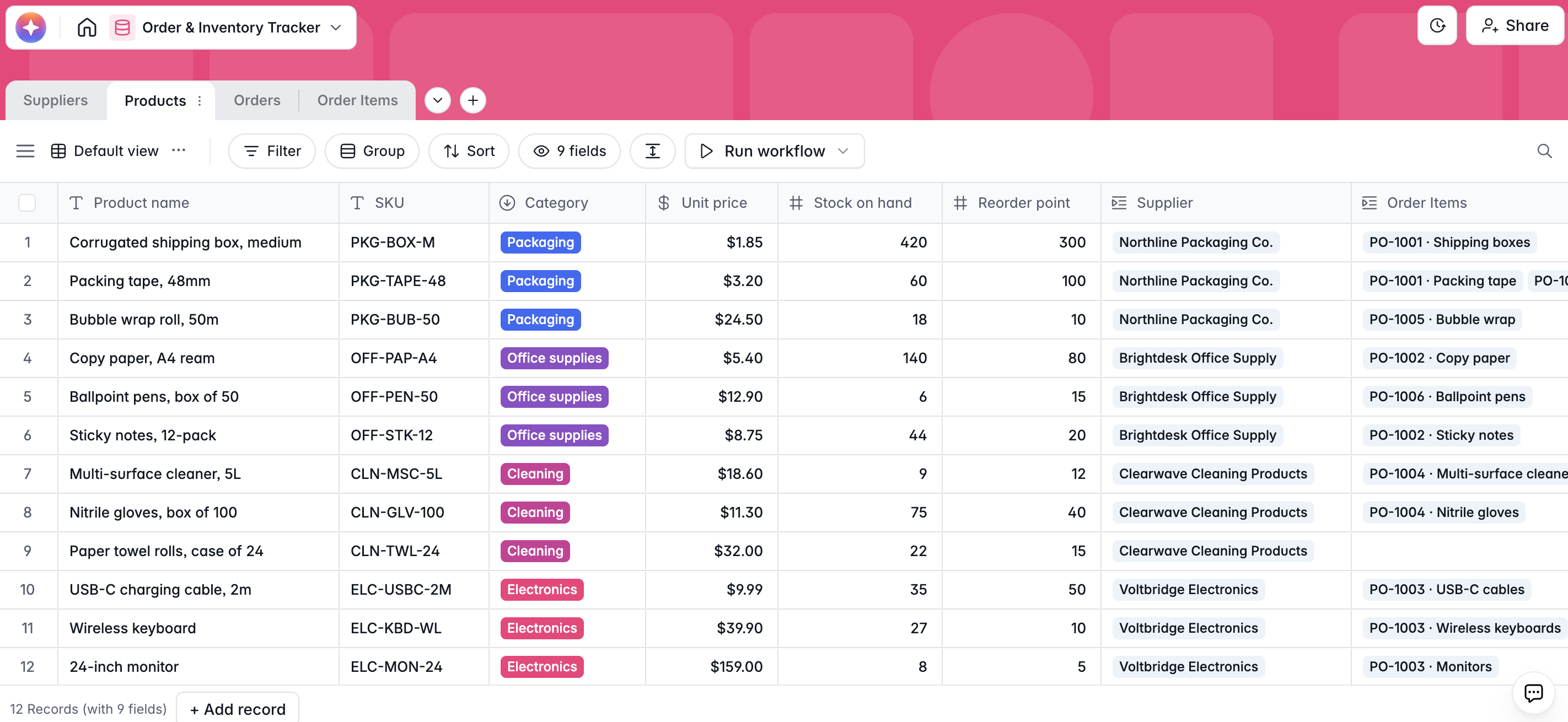Go to the home icon
This screenshot has width=1568, height=722.
click(87, 28)
